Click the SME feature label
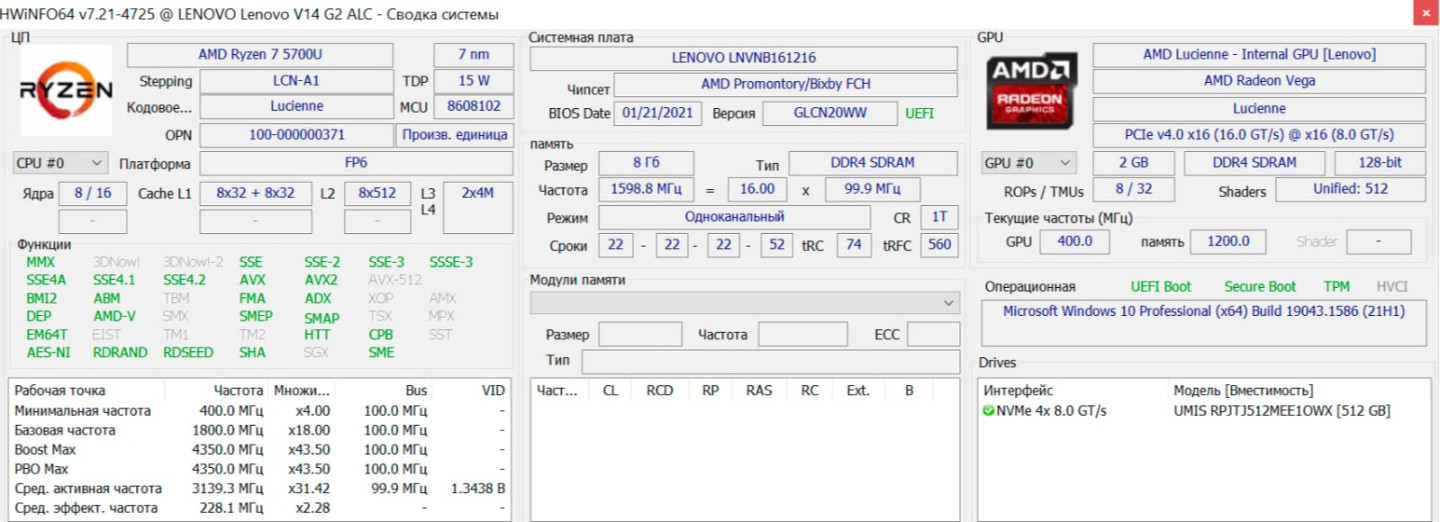Viewport: 1440px width, 522px height. coord(381,352)
